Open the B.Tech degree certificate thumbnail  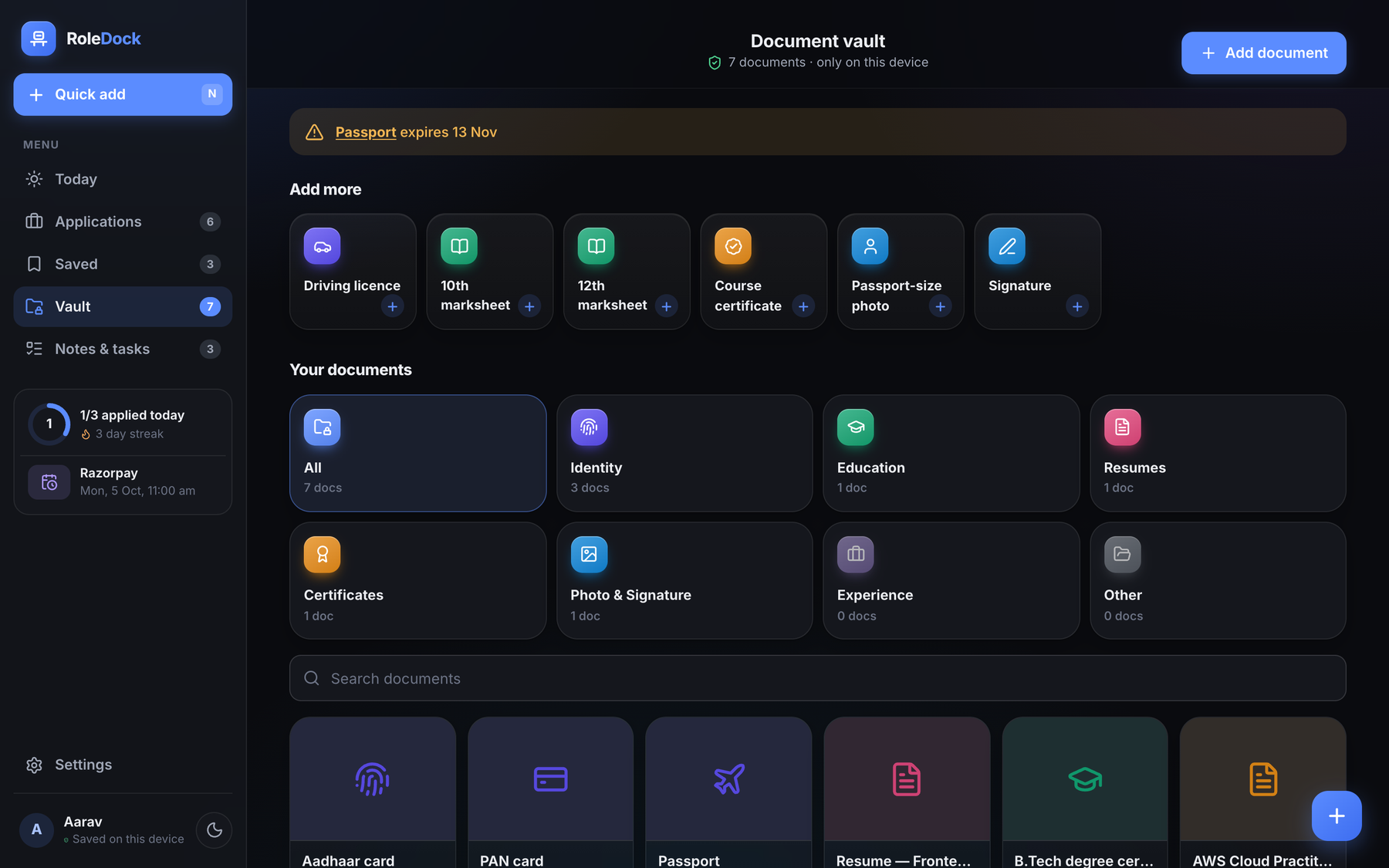tap(1085, 779)
